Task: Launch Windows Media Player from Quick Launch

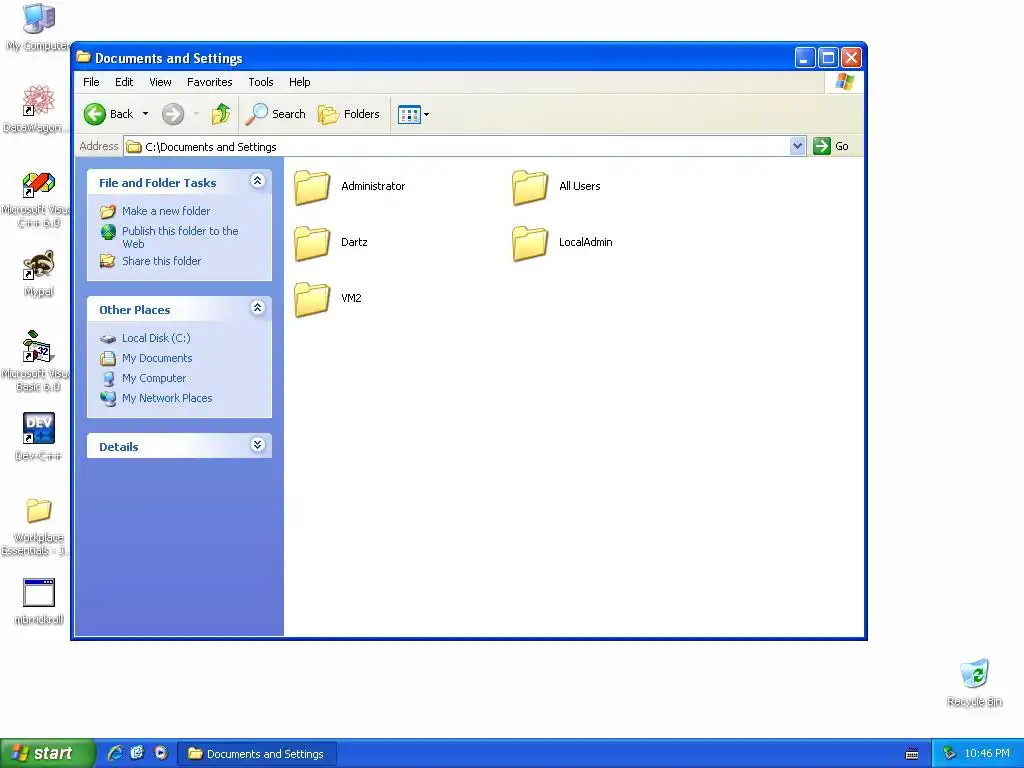Action: [x=161, y=753]
